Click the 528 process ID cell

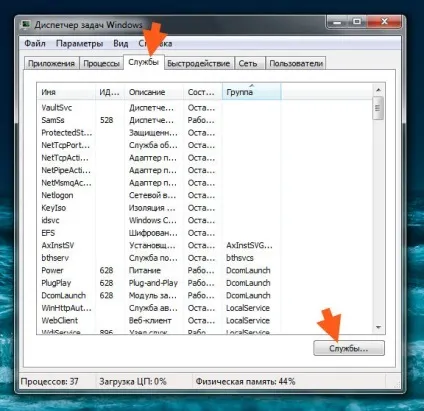[106, 120]
